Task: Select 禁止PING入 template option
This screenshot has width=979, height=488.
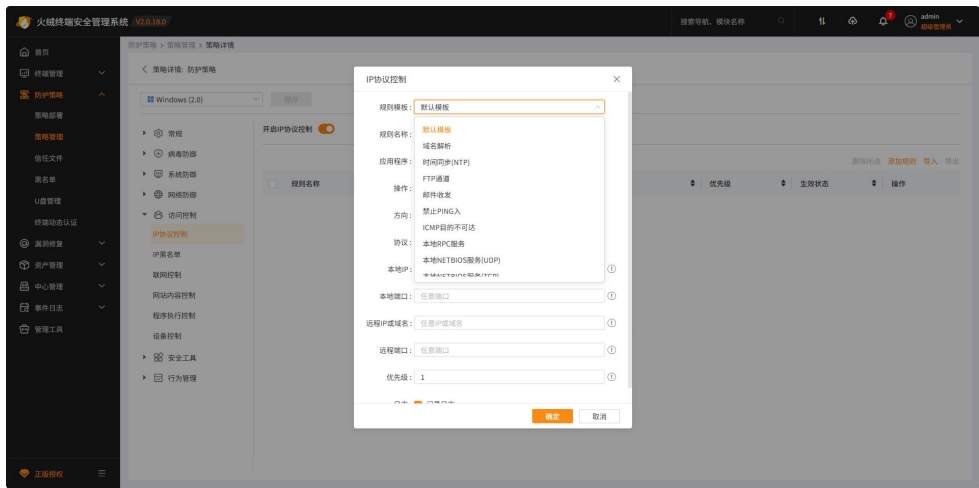Action: tap(509, 212)
